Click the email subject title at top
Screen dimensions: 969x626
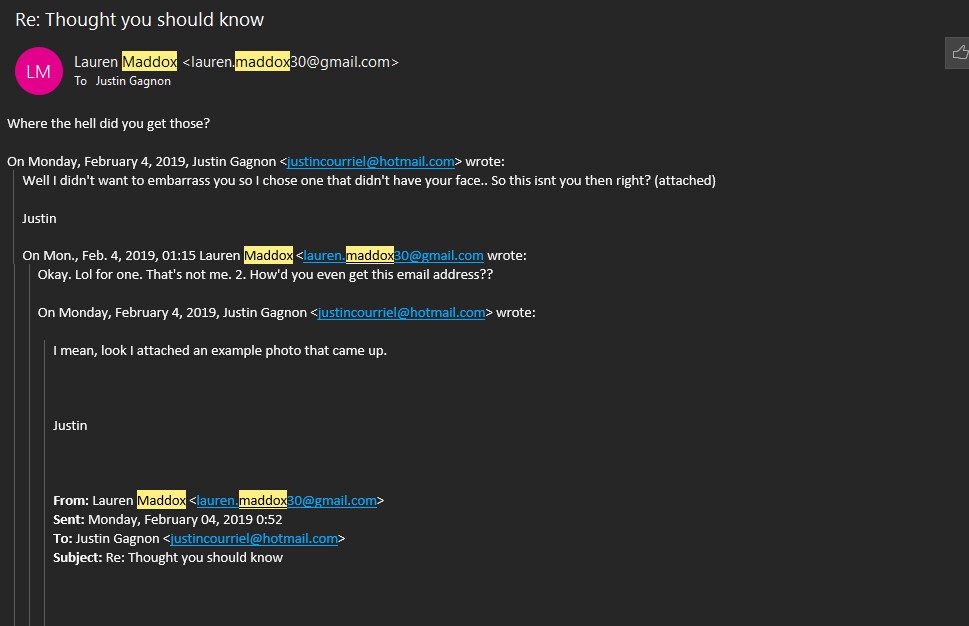coord(140,20)
